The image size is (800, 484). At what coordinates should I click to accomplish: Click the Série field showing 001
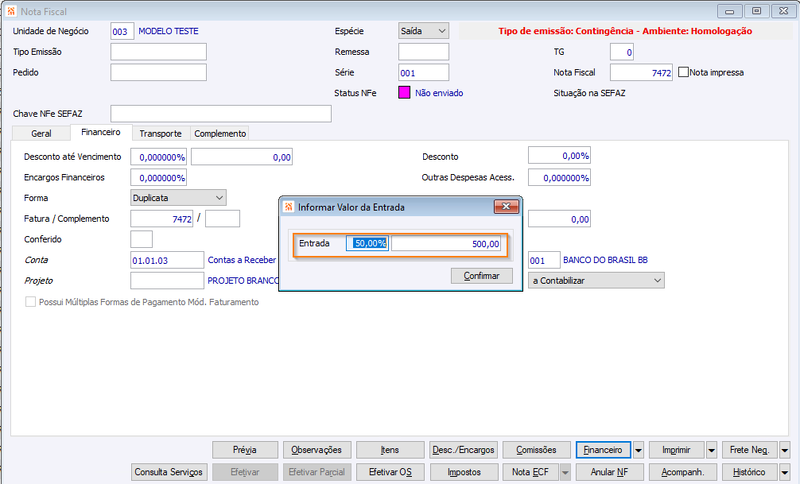[423, 72]
